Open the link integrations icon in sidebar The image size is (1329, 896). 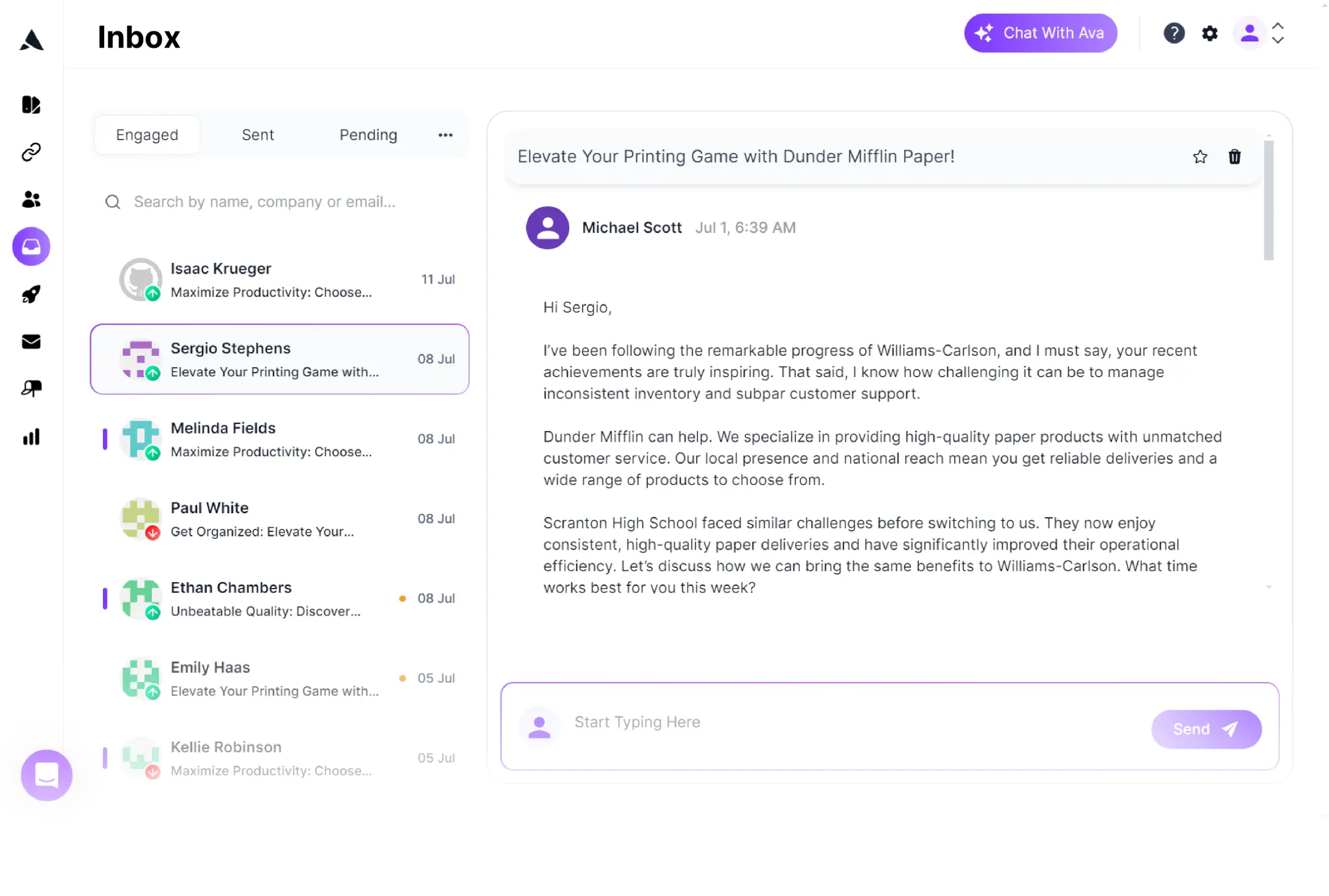tap(31, 152)
